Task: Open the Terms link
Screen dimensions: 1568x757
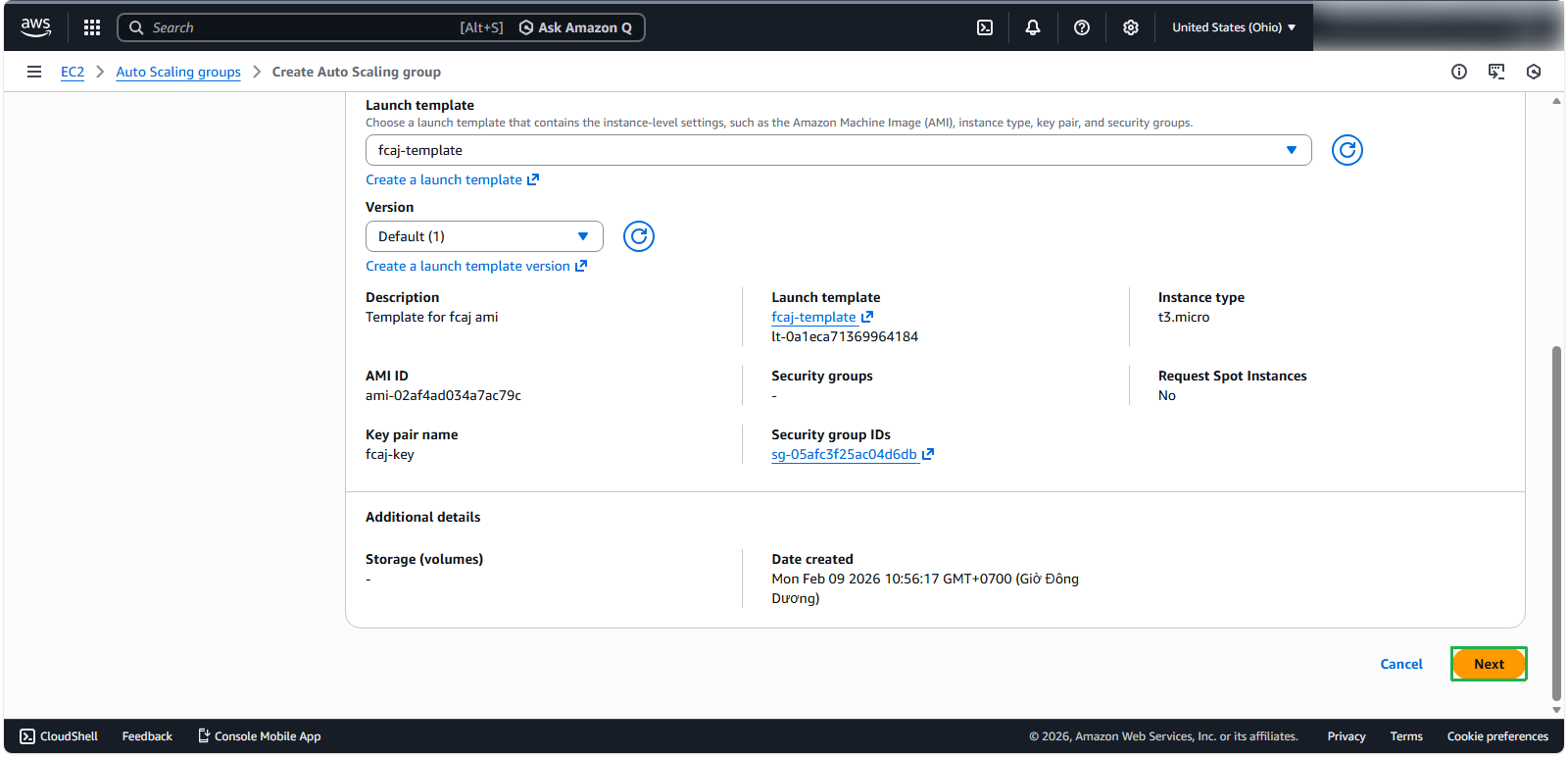Action: 1406,736
